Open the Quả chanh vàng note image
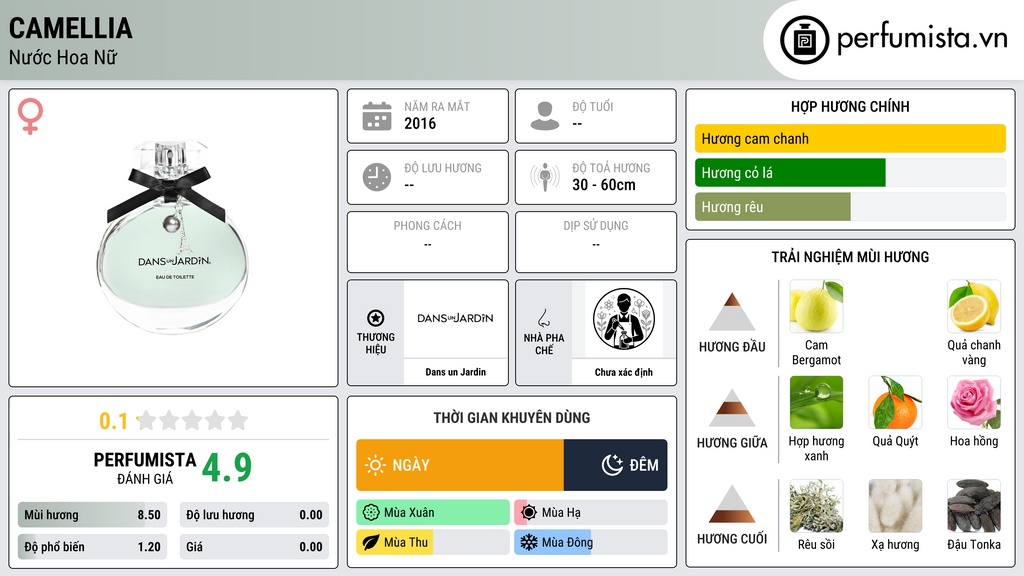Image resolution: width=1024 pixels, height=576 pixels. 974,306
